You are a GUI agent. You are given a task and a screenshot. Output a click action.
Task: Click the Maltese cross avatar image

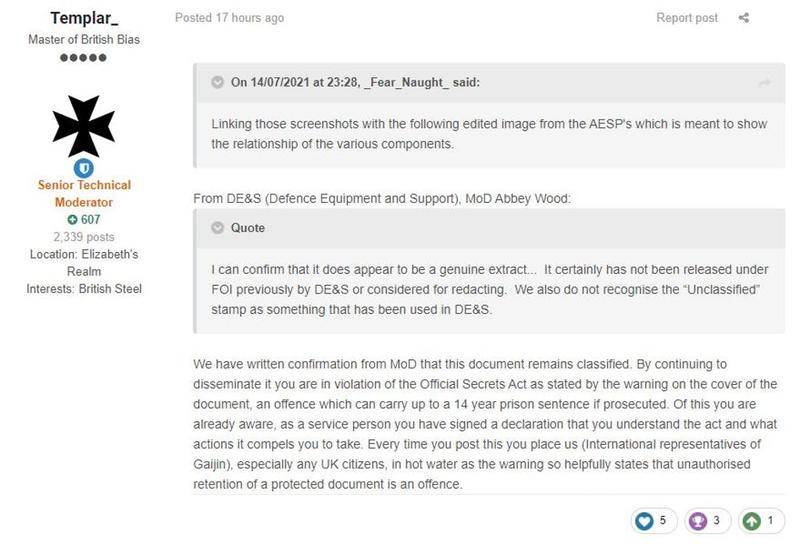point(84,125)
